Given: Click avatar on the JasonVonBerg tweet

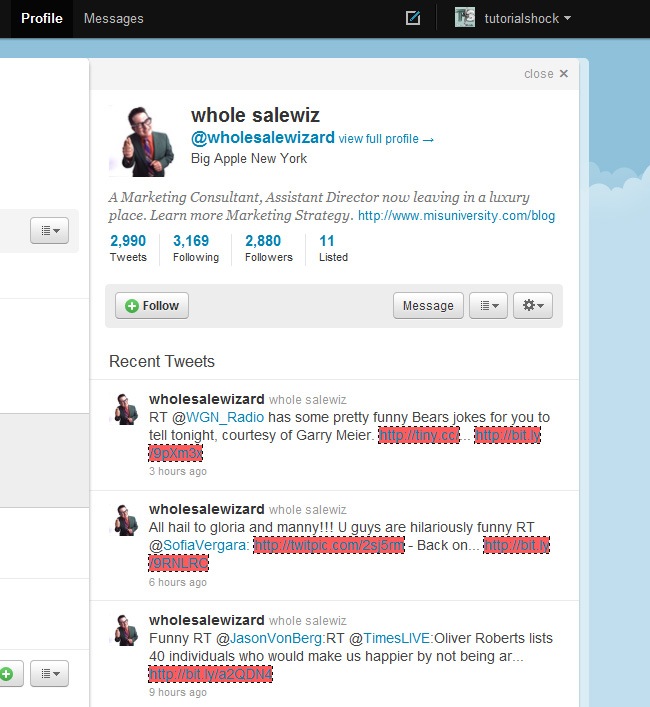Looking at the screenshot, I should [125, 630].
